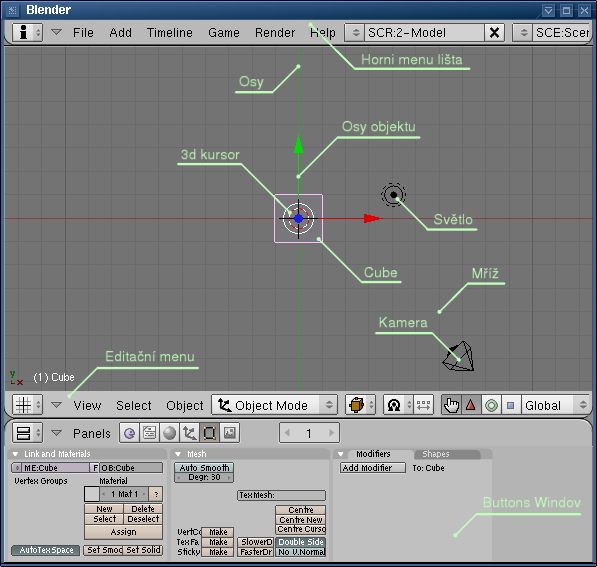Open the 3D View window type icon
This screenshot has width=597, height=567.
[x=27, y=404]
